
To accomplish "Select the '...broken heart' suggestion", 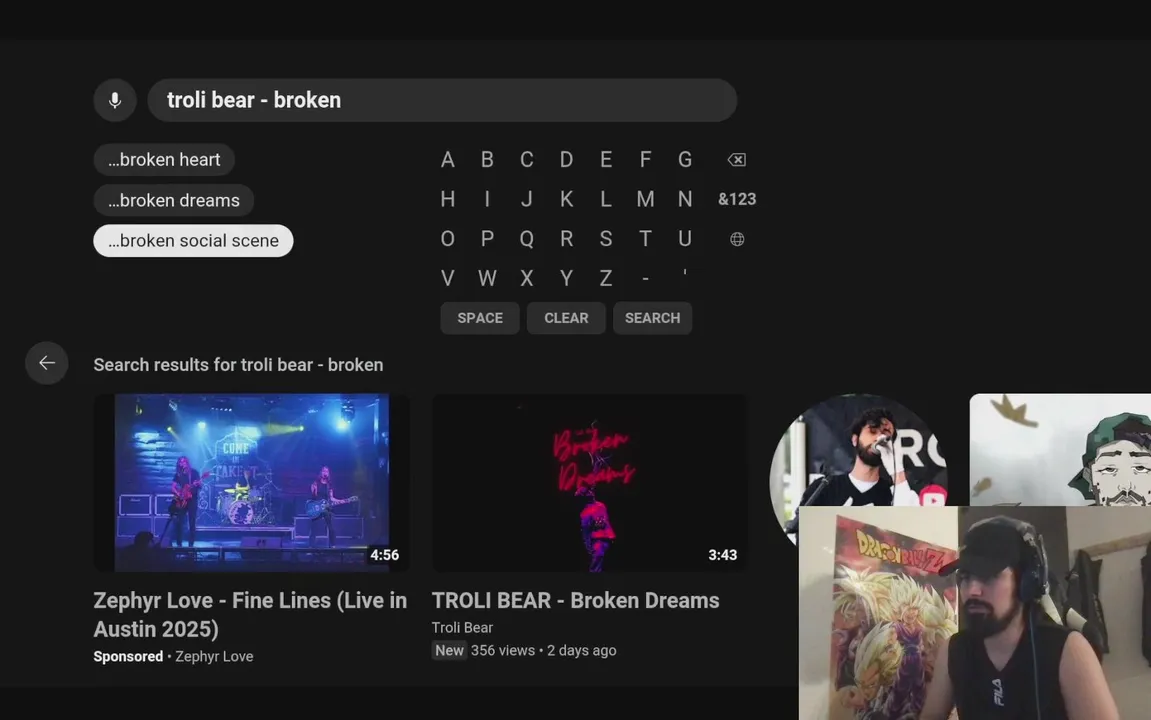I will [x=164, y=159].
